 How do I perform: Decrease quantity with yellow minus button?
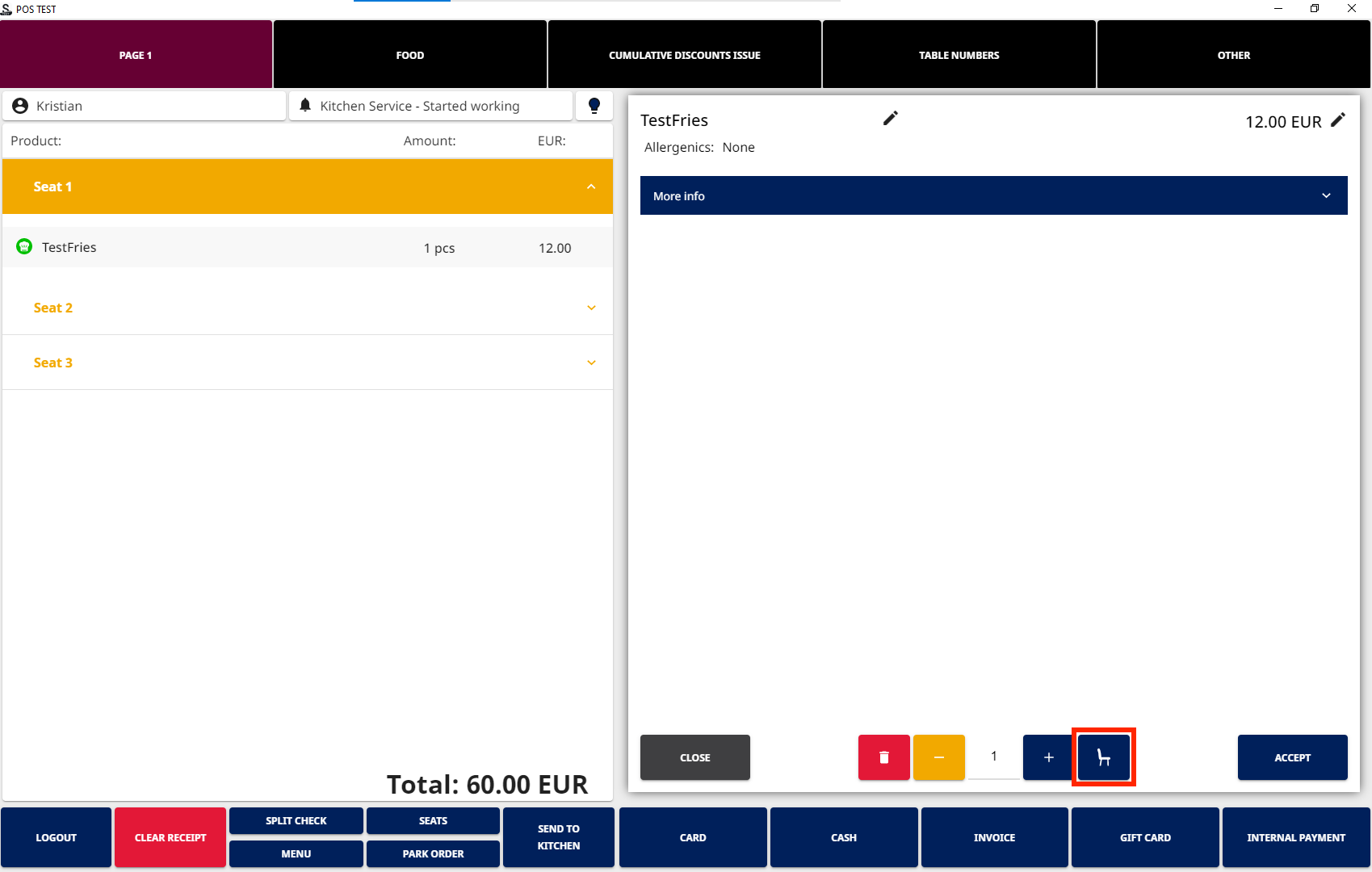[938, 757]
